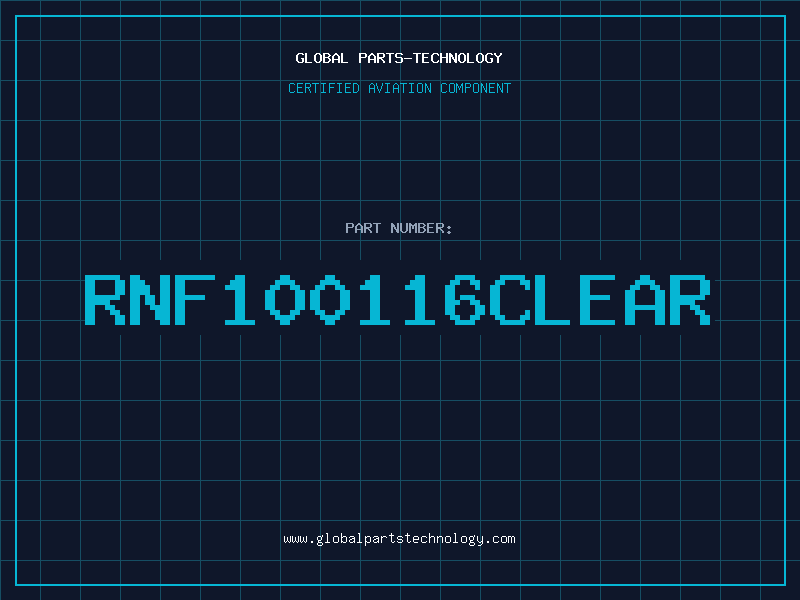
Task: Click the word PARTS in the heading
Action: pyautogui.click(x=380, y=58)
